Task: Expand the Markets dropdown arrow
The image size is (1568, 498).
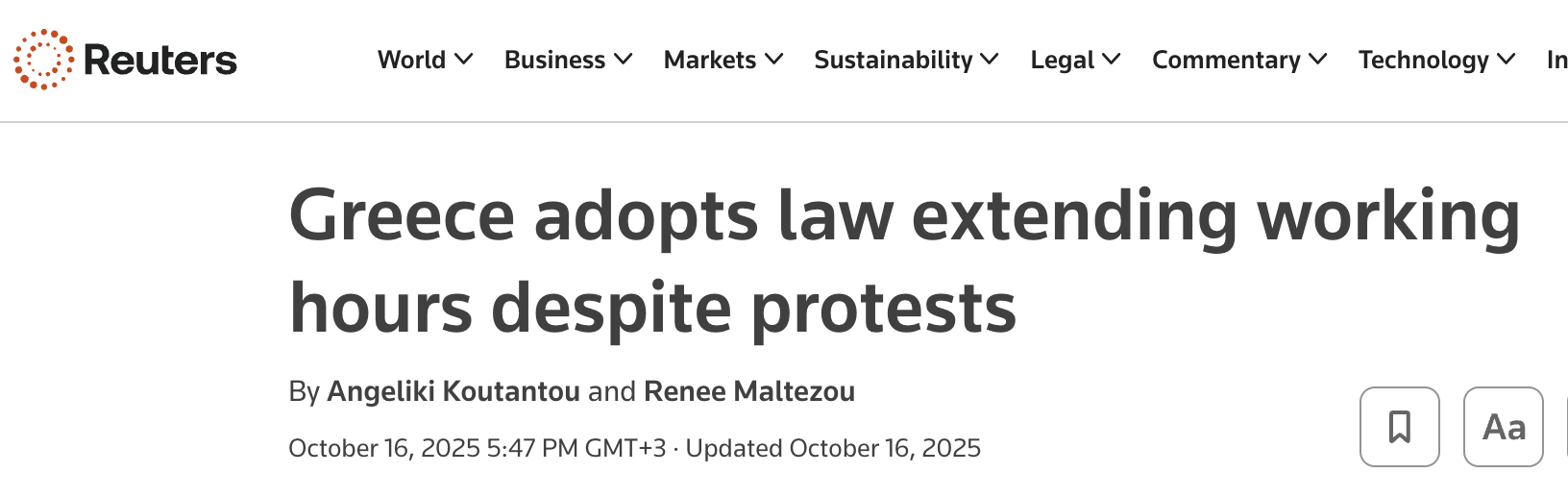Action: pos(774,60)
